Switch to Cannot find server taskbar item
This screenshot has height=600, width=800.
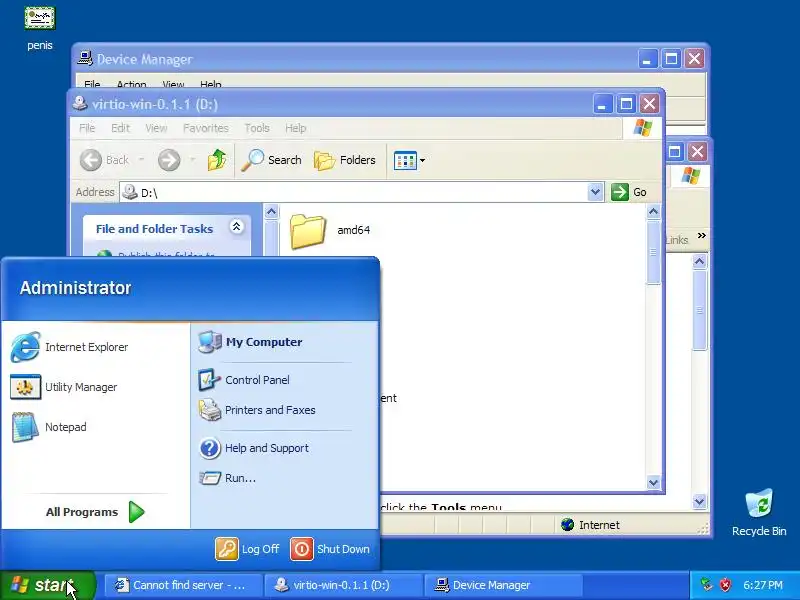(184, 585)
